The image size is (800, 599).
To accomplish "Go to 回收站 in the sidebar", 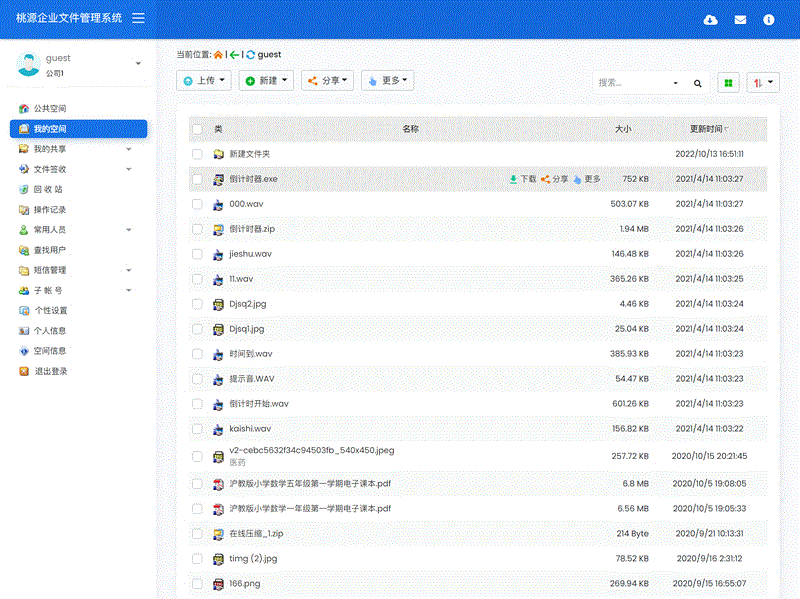I will [x=48, y=189].
